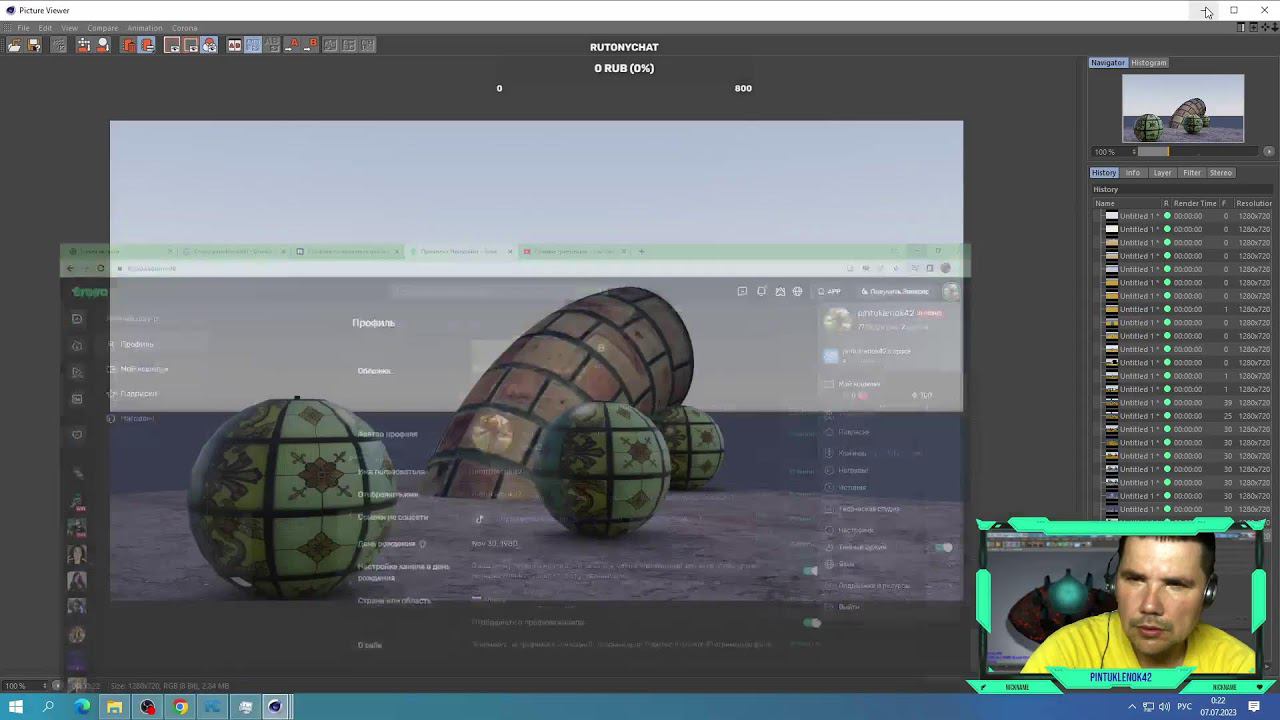Screen dimensions: 1280x720
Task: Click the taskbar clock and date
Action: coord(1218,707)
